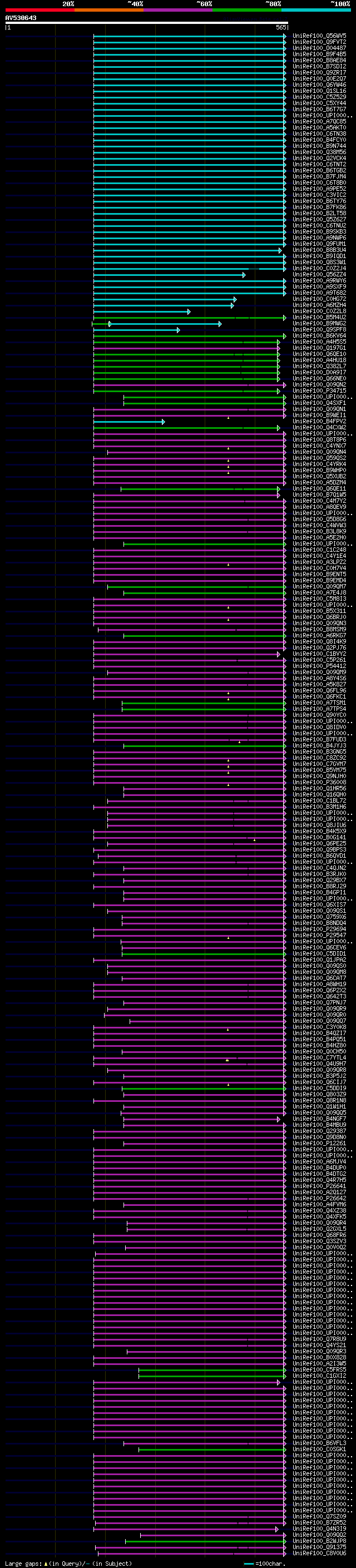The image size is (356, 1568).
Task: Select label UniRef100_Q7R8U9
Action: (319, 1338)
